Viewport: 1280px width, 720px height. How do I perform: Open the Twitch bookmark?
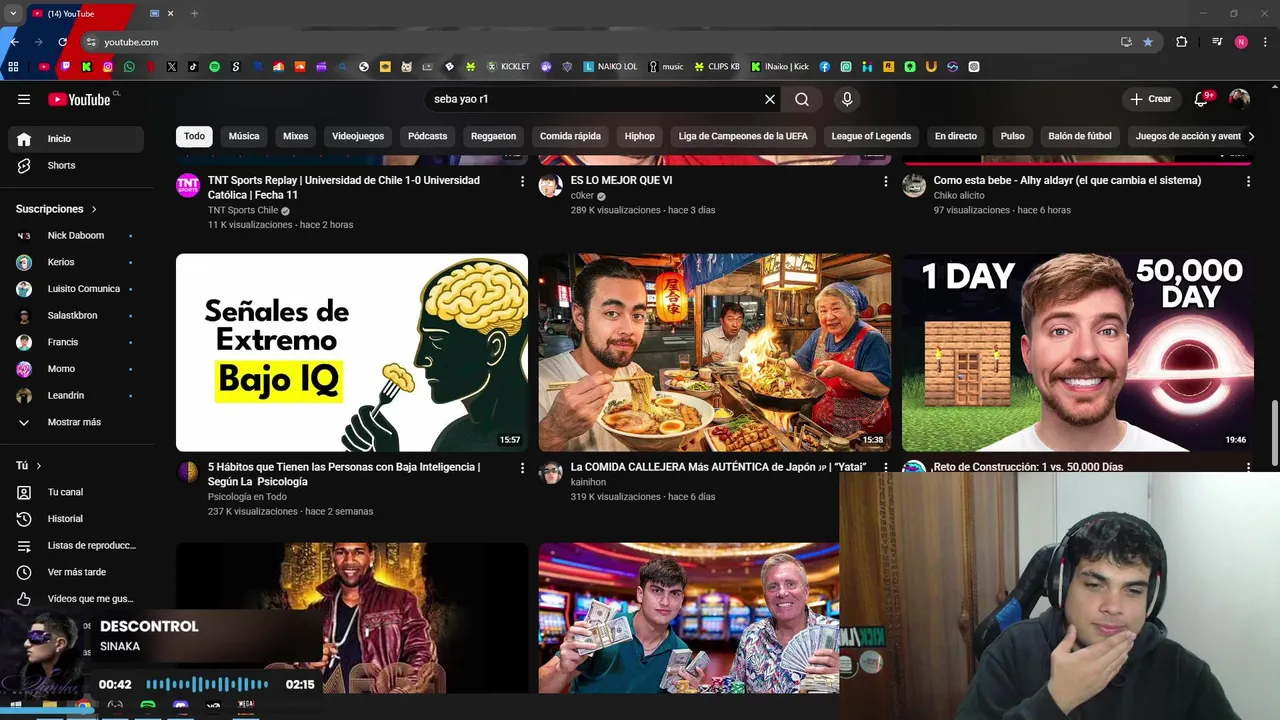coord(66,67)
